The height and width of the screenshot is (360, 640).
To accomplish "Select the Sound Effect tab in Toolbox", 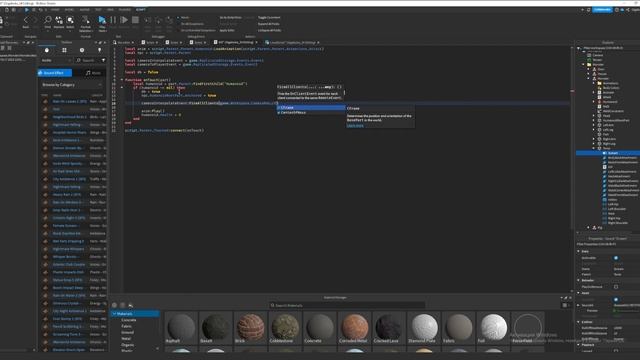I will 55,73.
